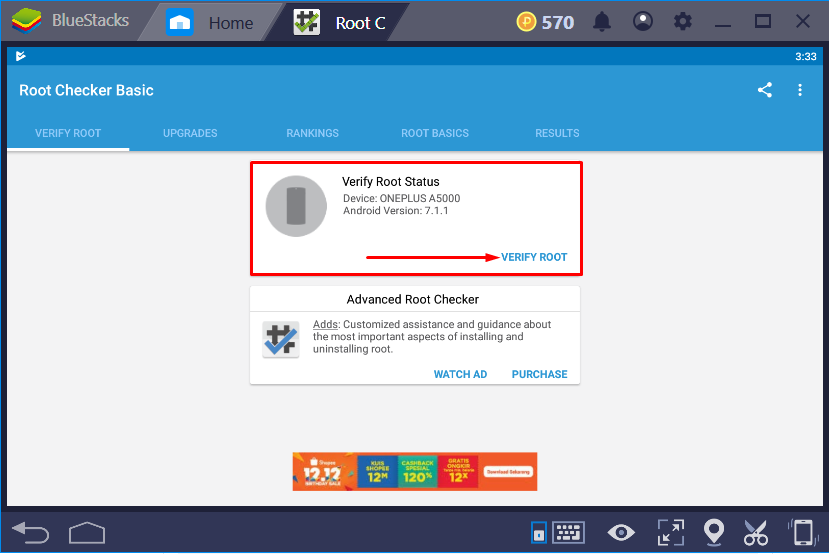View the RESULTS tab
The width and height of the screenshot is (829, 554).
557,133
